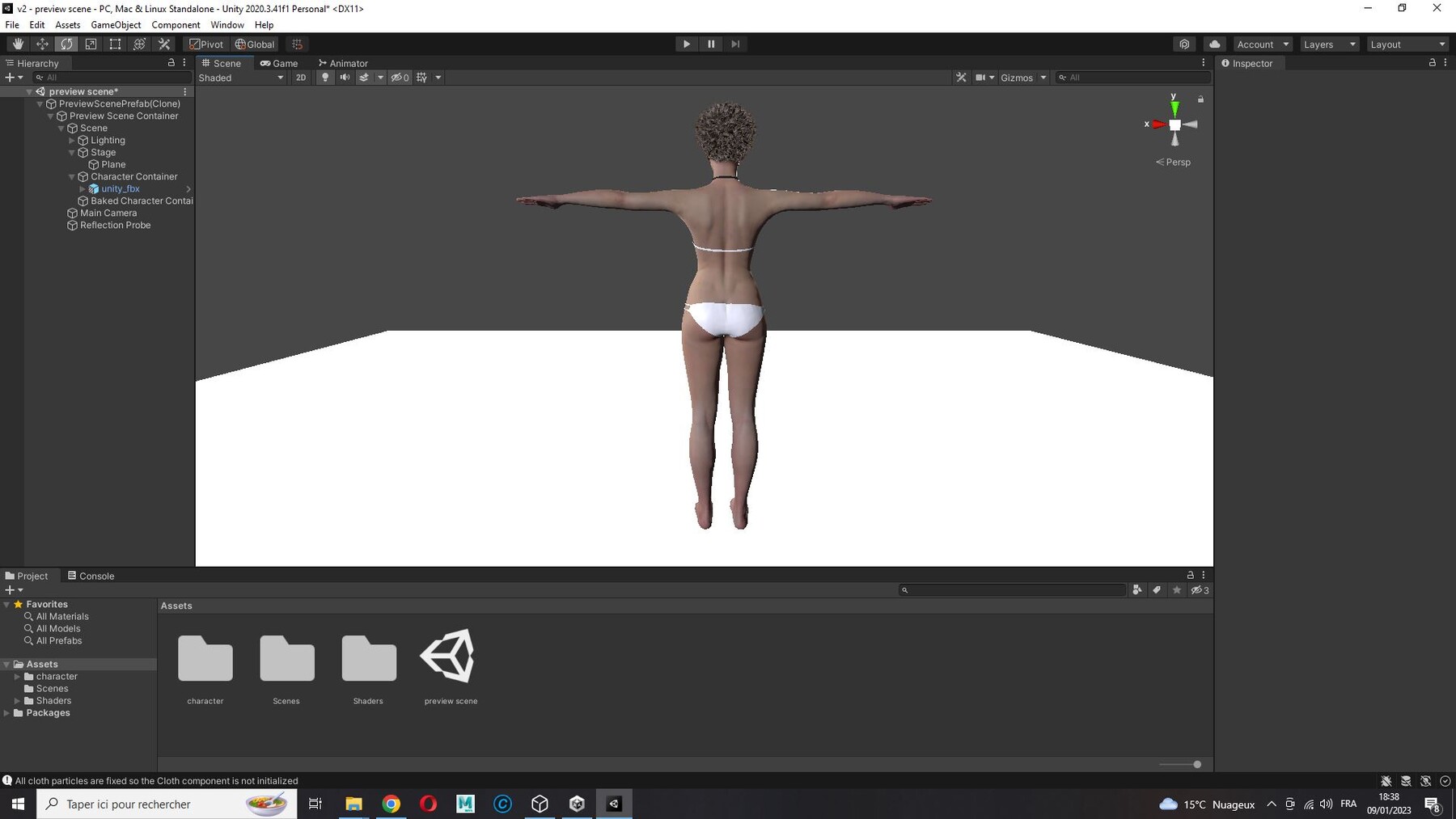Lock the Hierarchy panel

[171, 62]
